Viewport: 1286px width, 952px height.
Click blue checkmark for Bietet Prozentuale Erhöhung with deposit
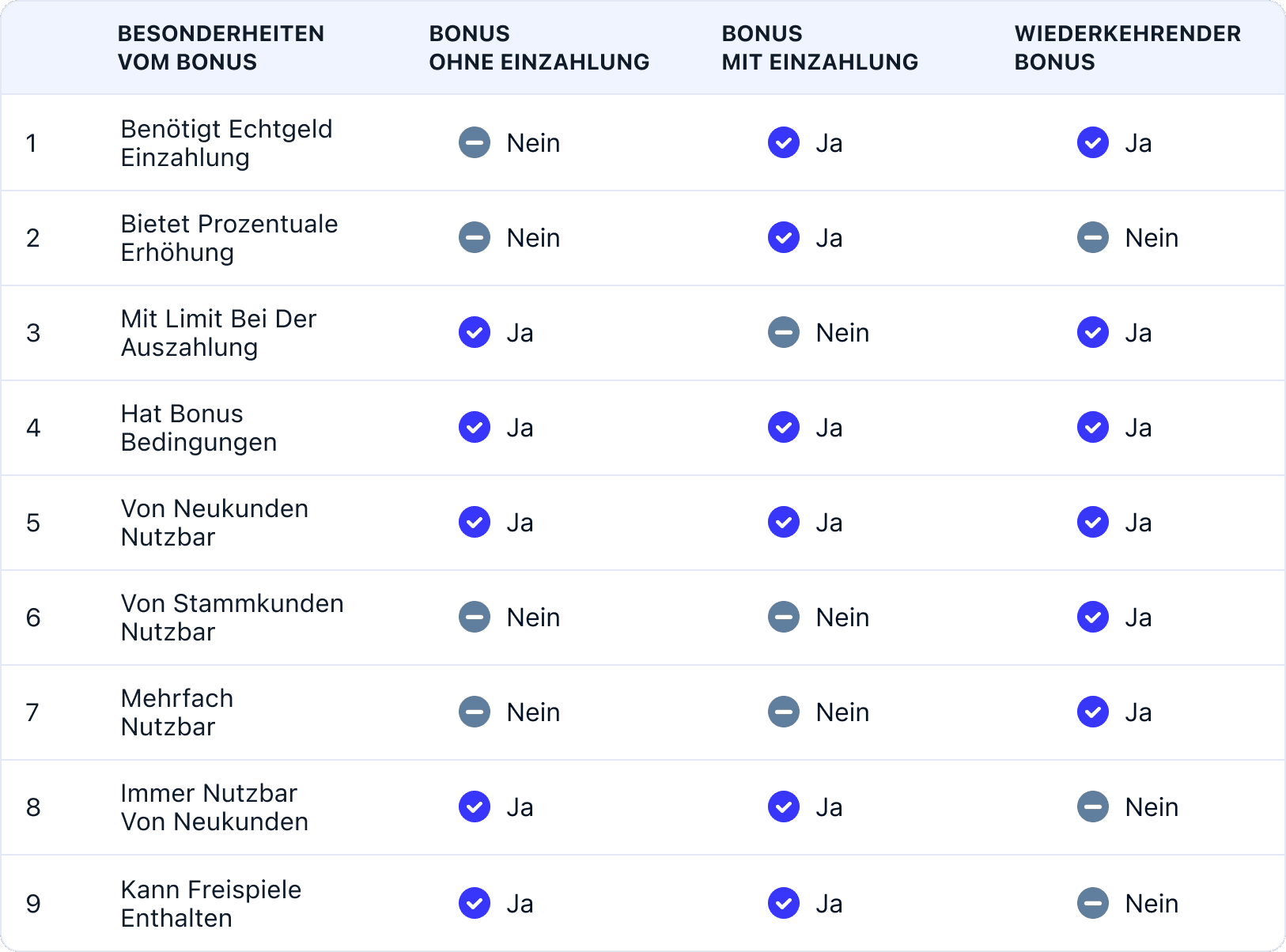coord(784,238)
